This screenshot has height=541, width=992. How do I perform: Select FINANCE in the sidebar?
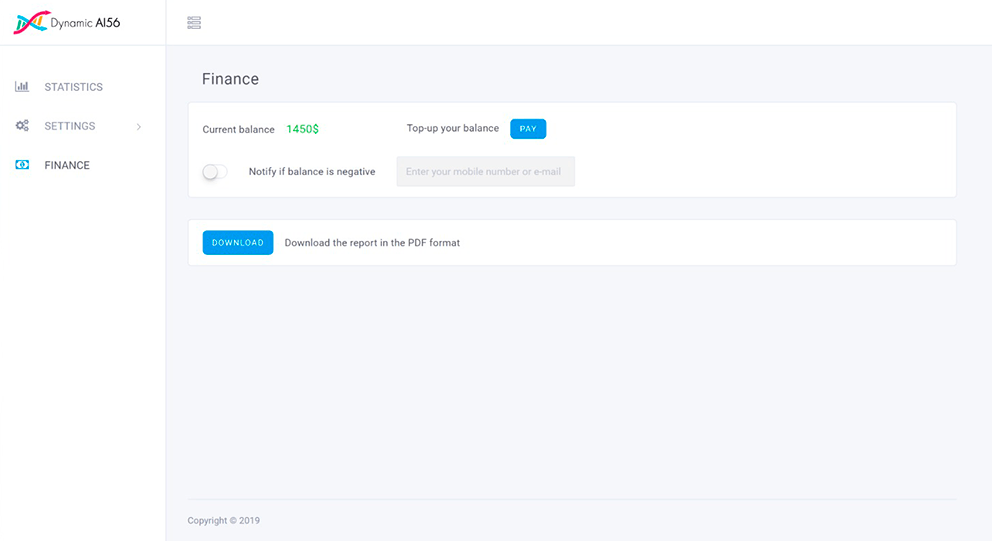coord(67,165)
